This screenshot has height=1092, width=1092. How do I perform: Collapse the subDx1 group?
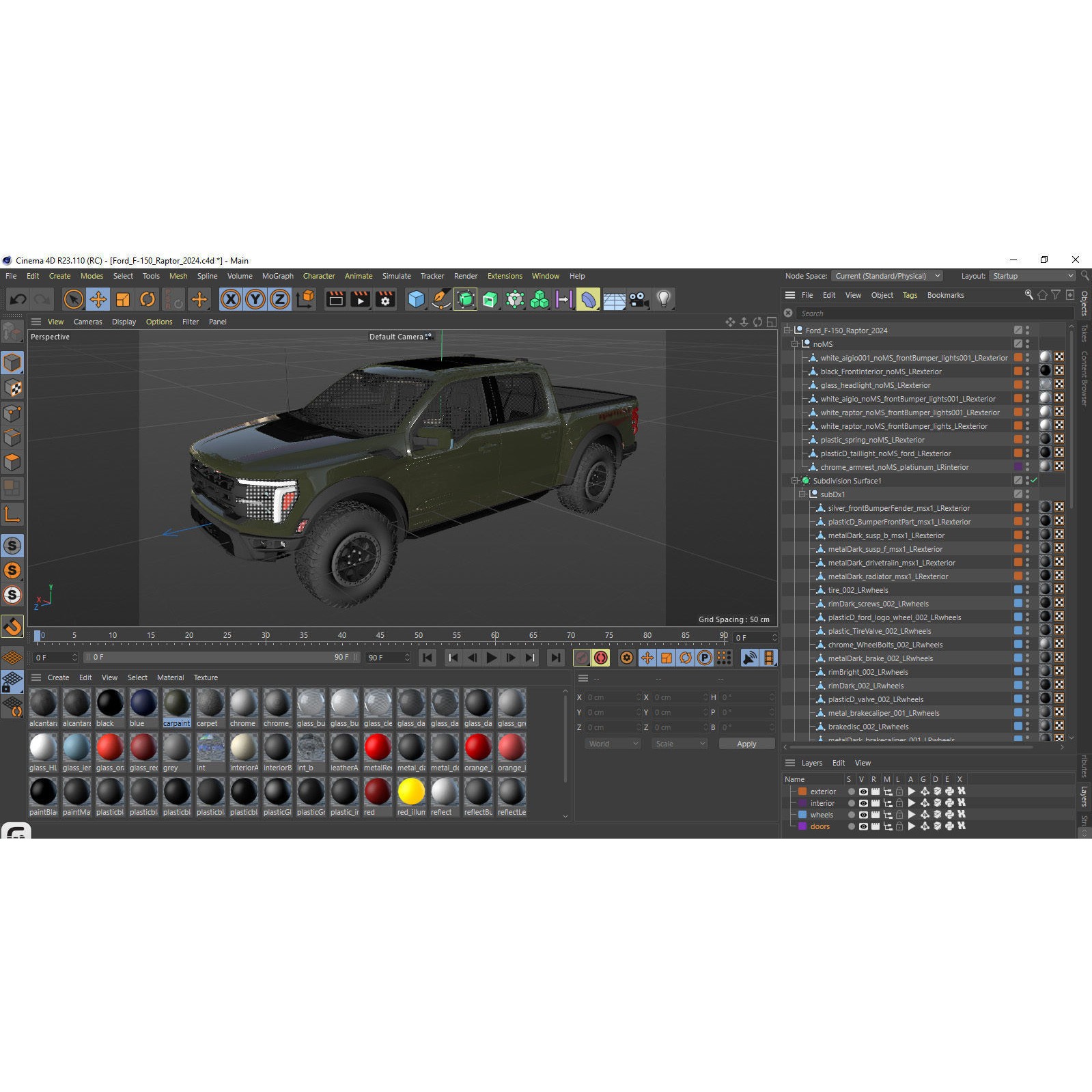pos(802,494)
